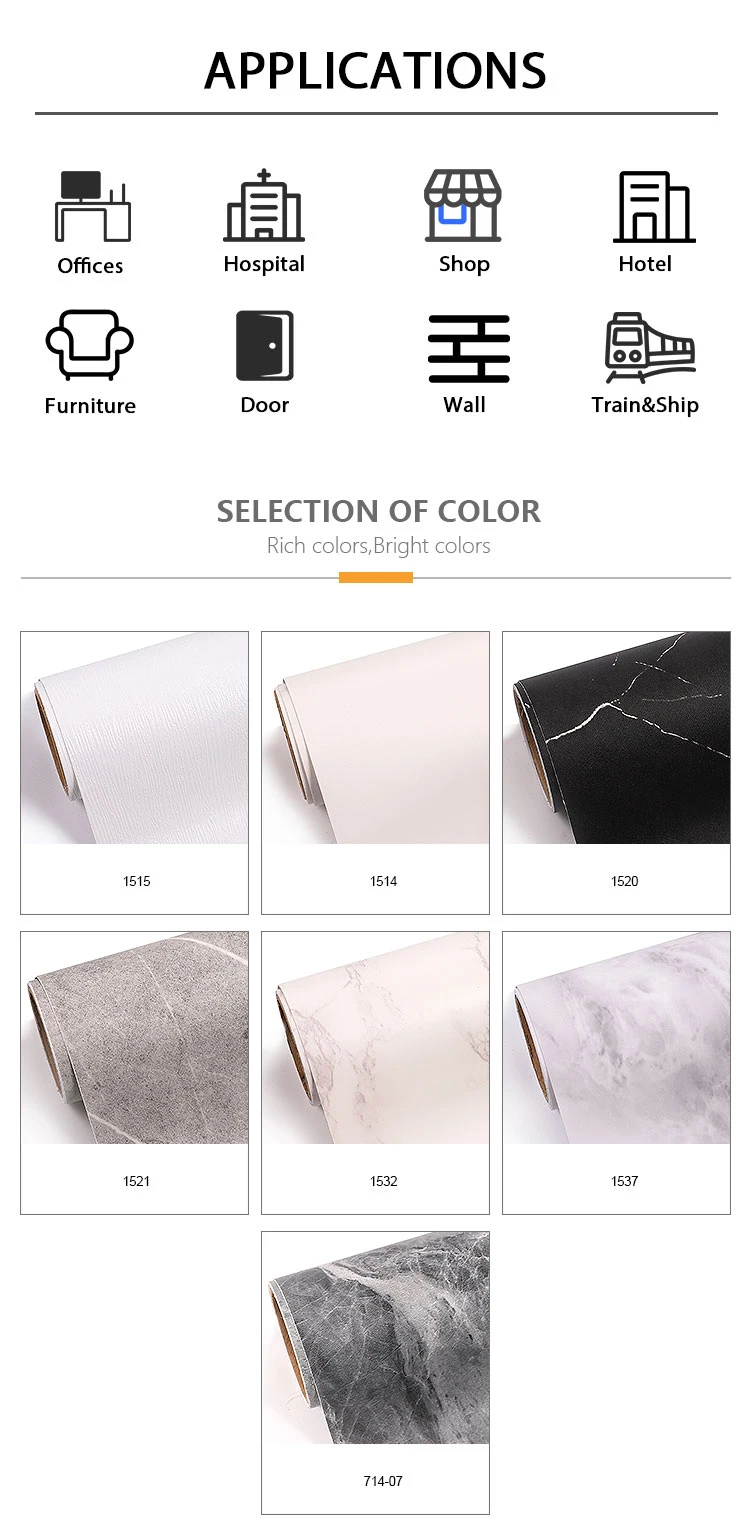Choose the white 1515 roll swatch
This screenshot has height=1535, width=750.
135,738
